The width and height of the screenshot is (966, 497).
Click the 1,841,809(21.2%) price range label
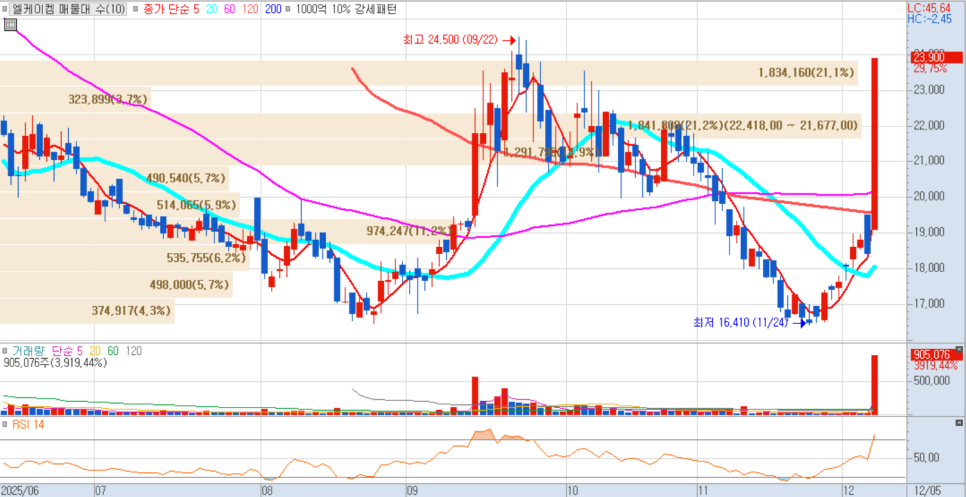pyautogui.click(x=742, y=126)
